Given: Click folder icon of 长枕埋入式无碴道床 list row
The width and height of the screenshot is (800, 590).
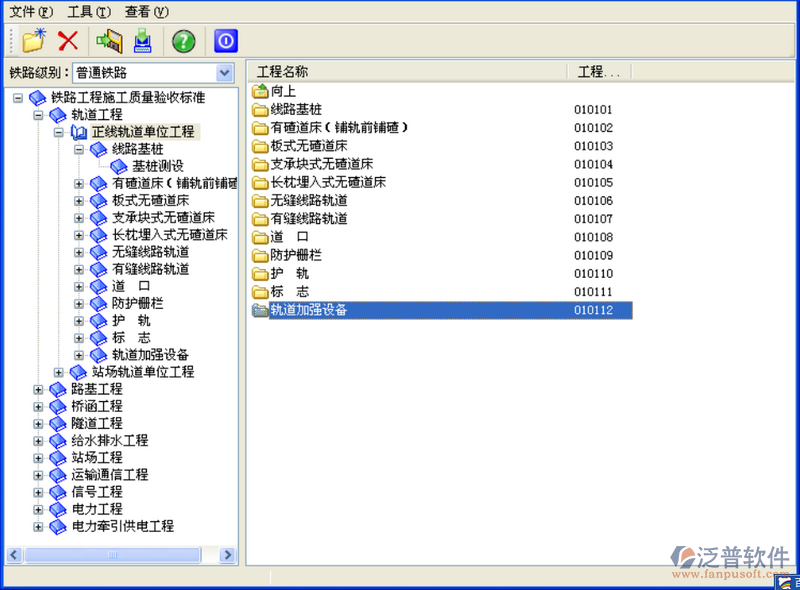Looking at the screenshot, I should coord(260,183).
